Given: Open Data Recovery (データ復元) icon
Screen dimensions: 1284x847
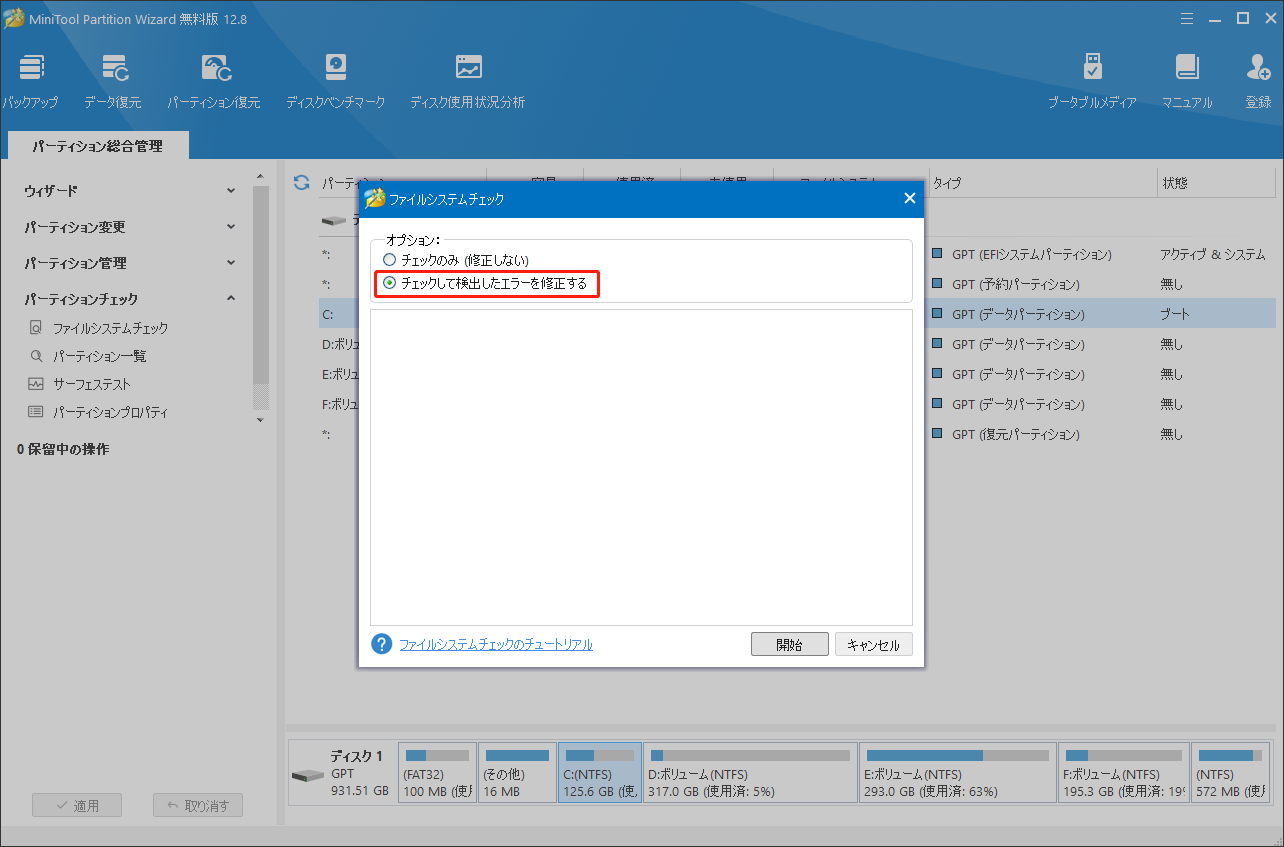Looking at the screenshot, I should [116, 68].
